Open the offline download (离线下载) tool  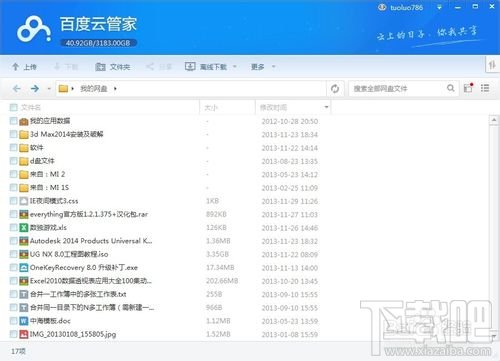[206, 67]
